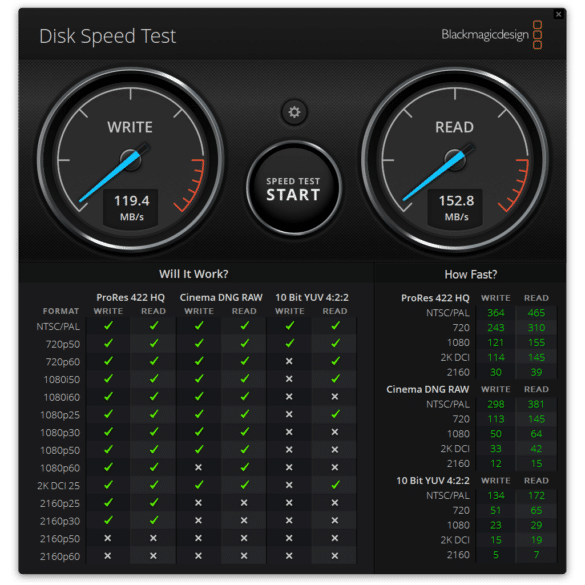This screenshot has width=585, height=585.
Task: Click ProRes 1080 read value 155
Action: (536, 342)
